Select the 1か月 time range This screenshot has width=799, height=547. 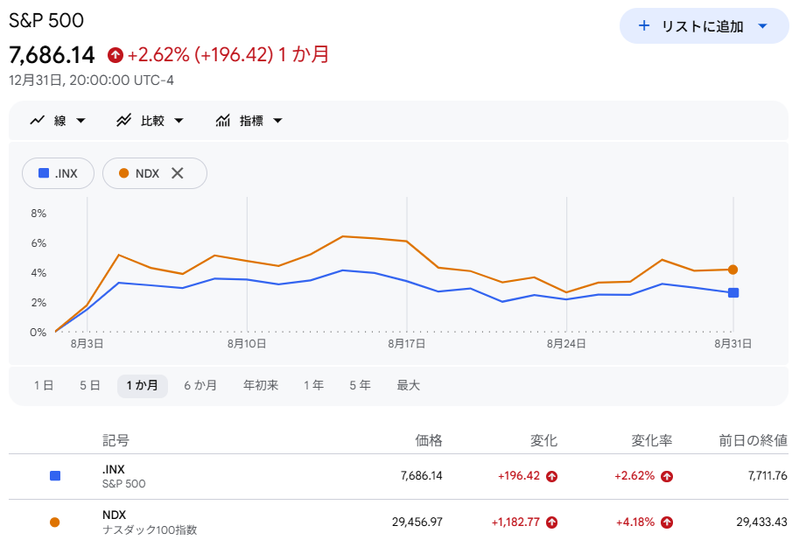[142, 385]
